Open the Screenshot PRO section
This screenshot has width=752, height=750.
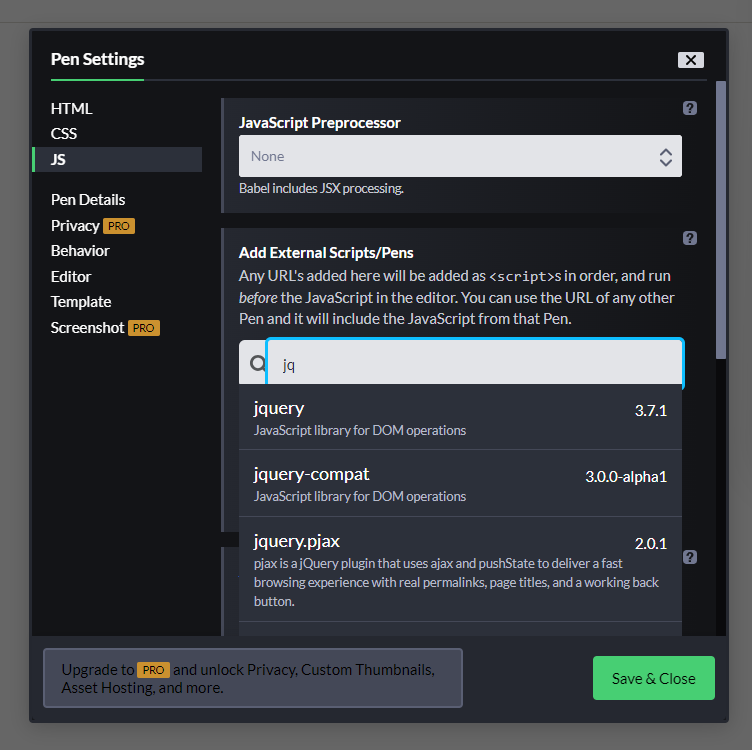pyautogui.click(x=105, y=328)
